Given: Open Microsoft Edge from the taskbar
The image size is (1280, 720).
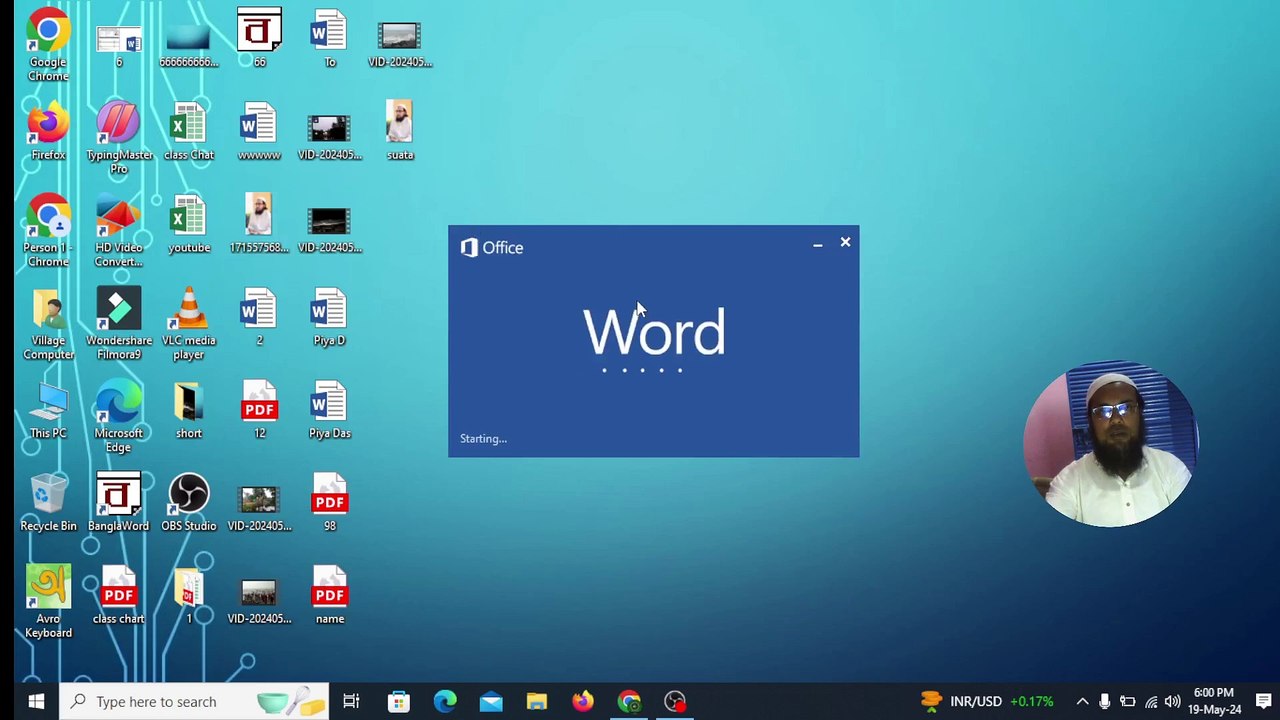Looking at the screenshot, I should click(x=445, y=701).
